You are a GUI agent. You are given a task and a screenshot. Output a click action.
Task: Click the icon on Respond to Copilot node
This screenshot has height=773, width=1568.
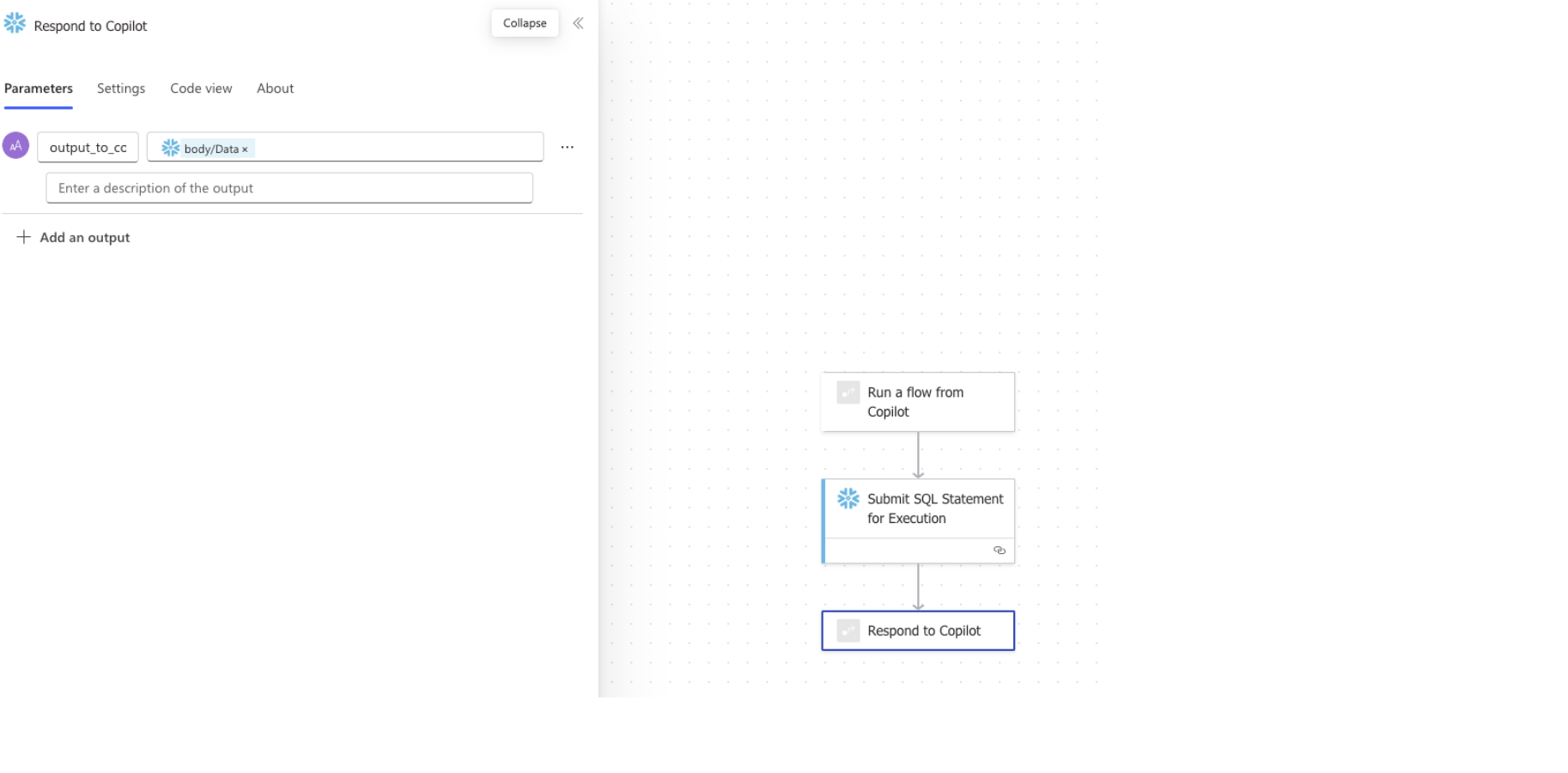tap(848, 630)
